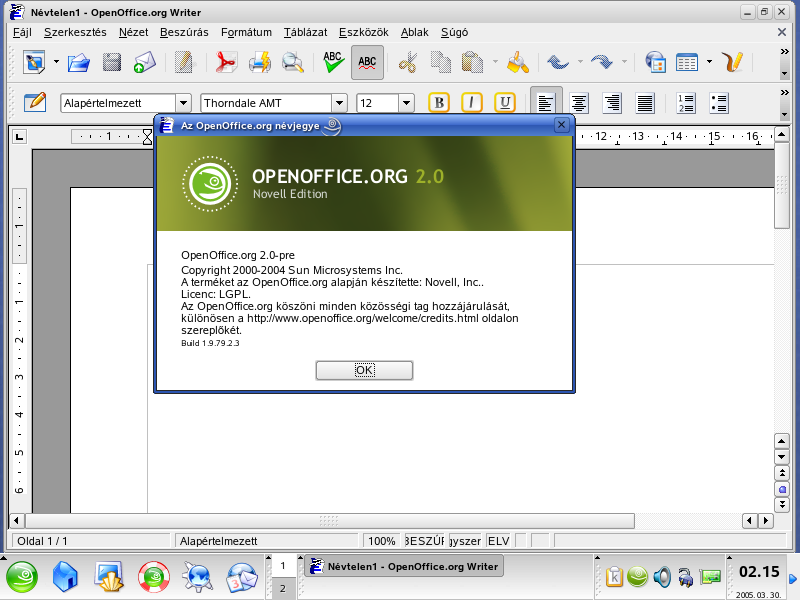This screenshot has height=600, width=800.
Task: Toggle Underline formatting
Action: click(x=505, y=103)
